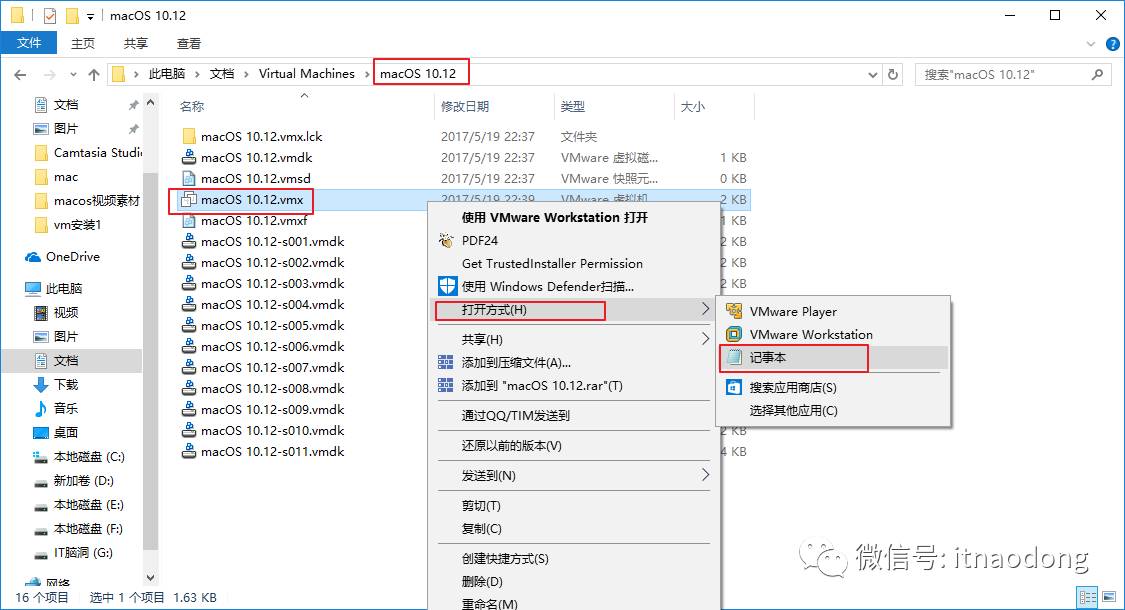Expand address bar history dropdown
This screenshot has height=610, width=1125.
(872, 75)
